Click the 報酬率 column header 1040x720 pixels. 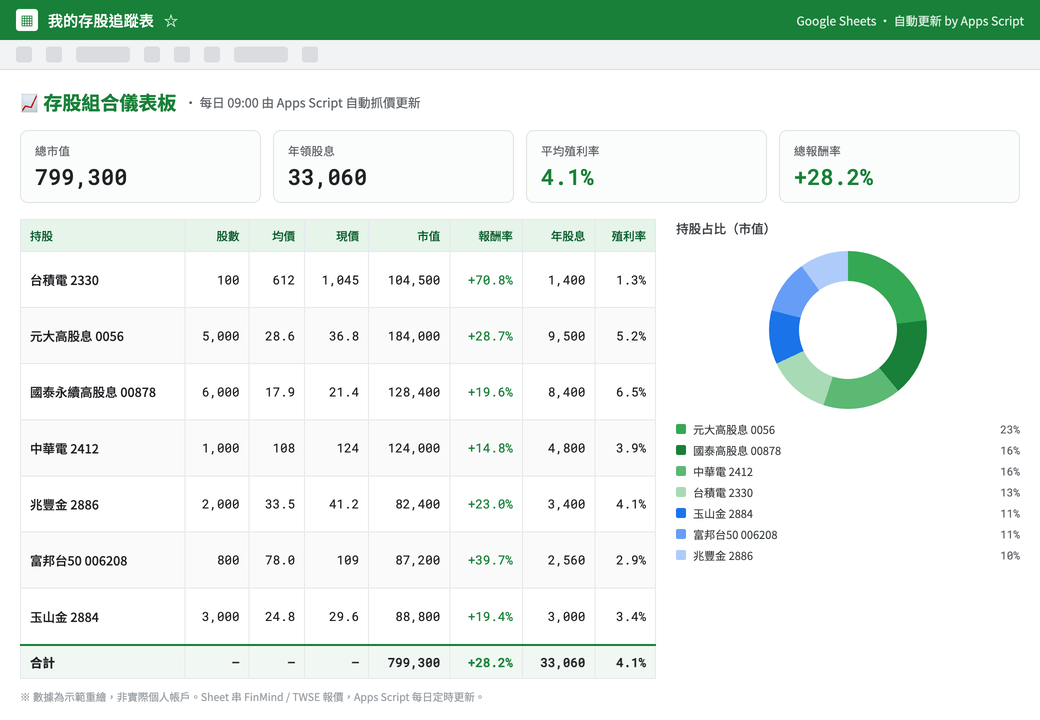click(486, 236)
